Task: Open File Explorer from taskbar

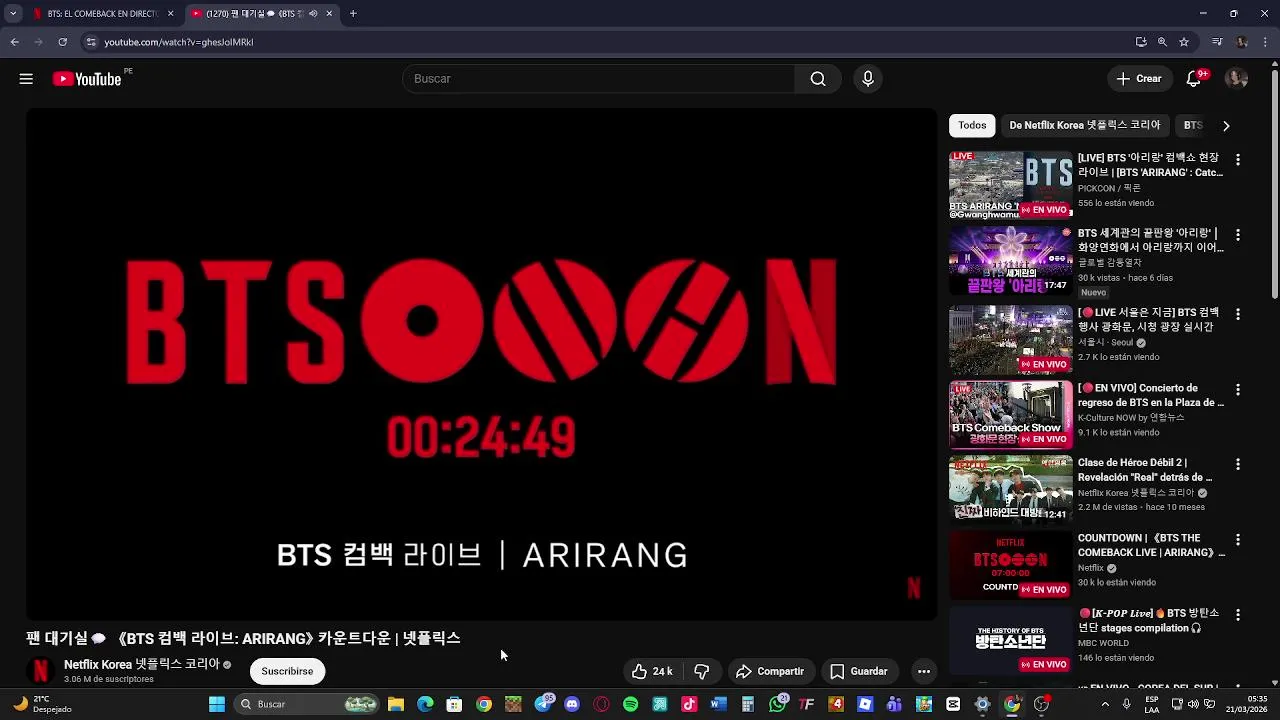Action: pos(396,704)
